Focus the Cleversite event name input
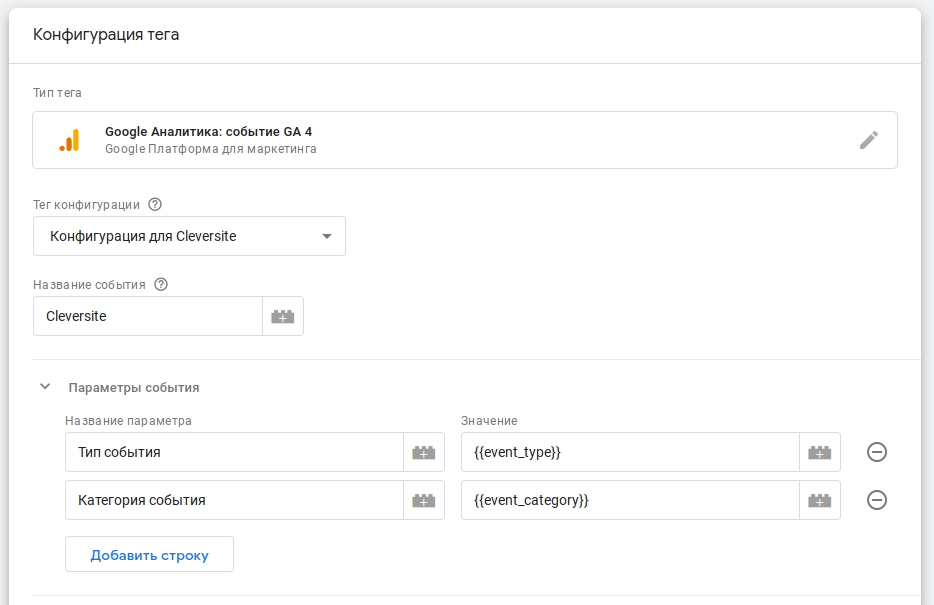This screenshot has height=605, width=934. pyautogui.click(x=148, y=316)
